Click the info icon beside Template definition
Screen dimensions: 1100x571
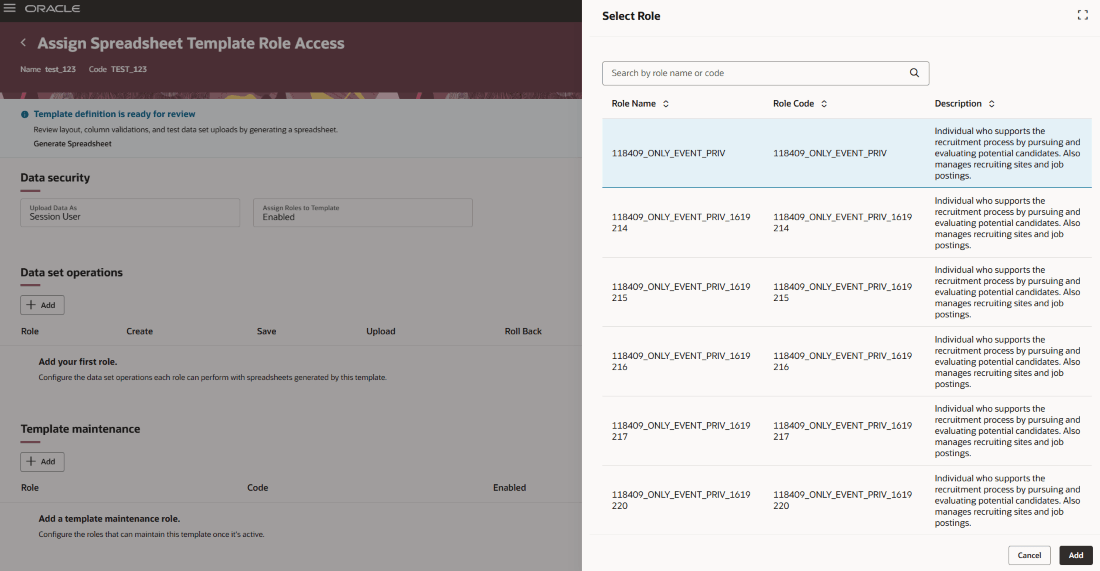point(25,115)
